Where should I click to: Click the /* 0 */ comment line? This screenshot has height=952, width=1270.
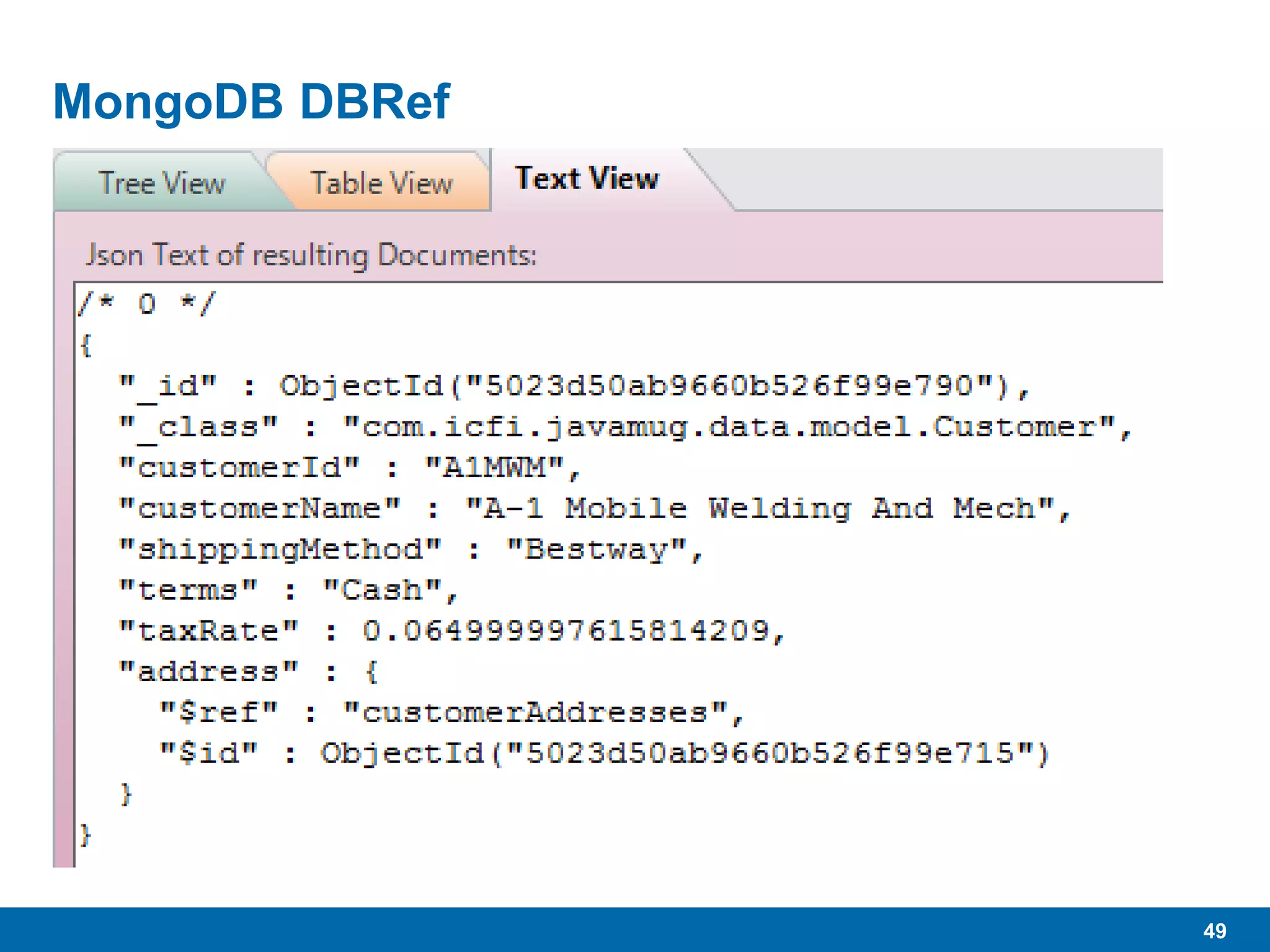tap(146, 304)
